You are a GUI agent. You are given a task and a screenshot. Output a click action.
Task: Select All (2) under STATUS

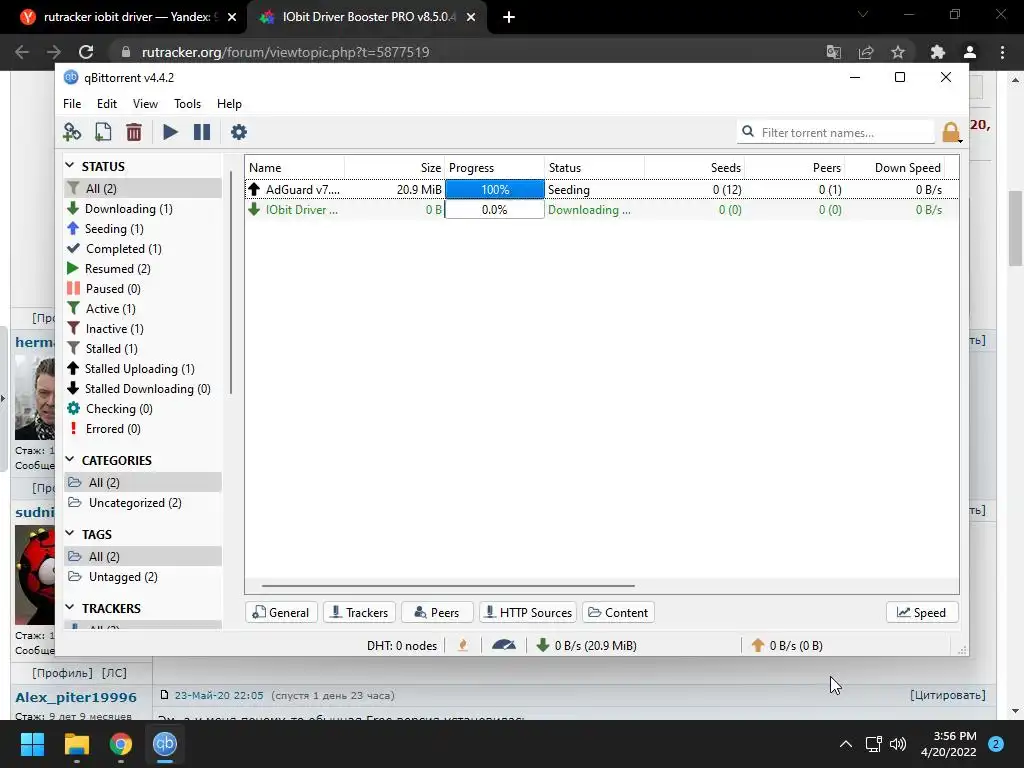(143, 189)
